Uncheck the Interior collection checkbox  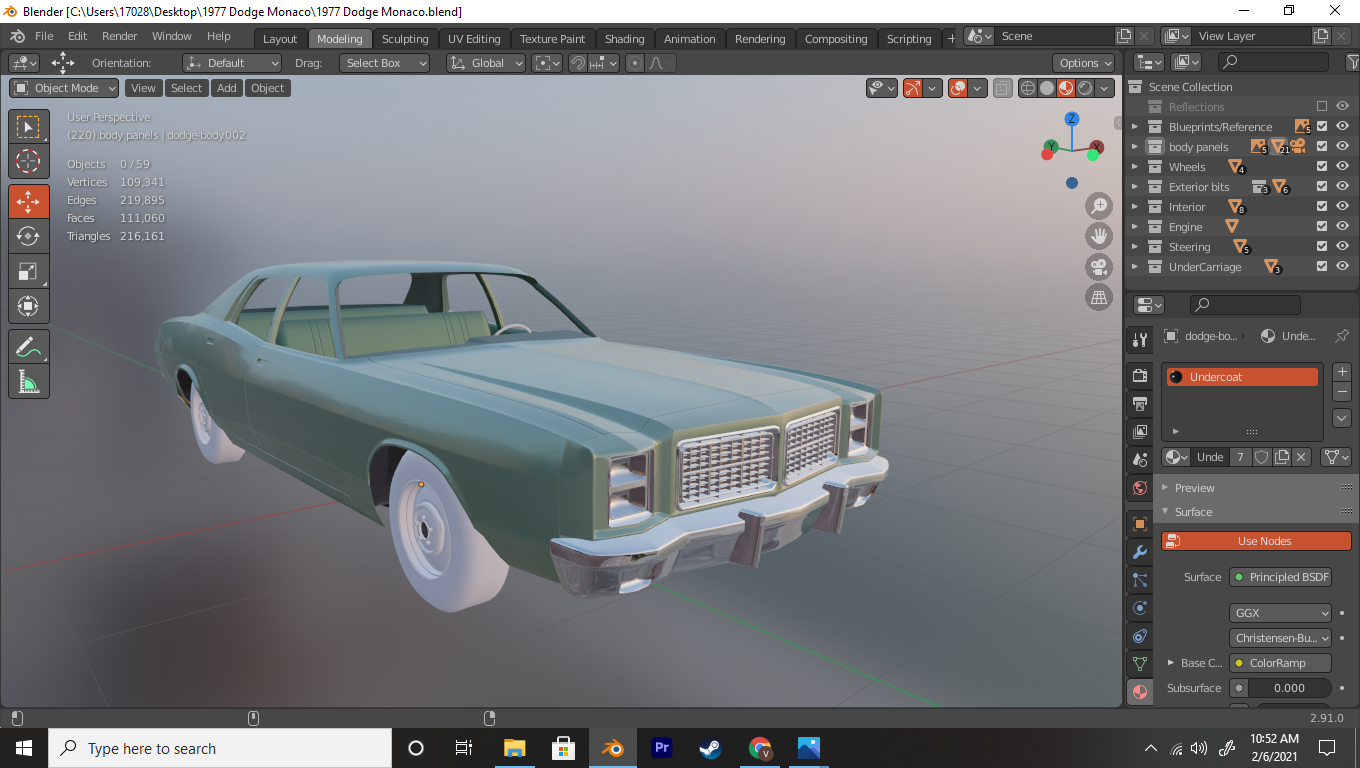(x=1322, y=207)
